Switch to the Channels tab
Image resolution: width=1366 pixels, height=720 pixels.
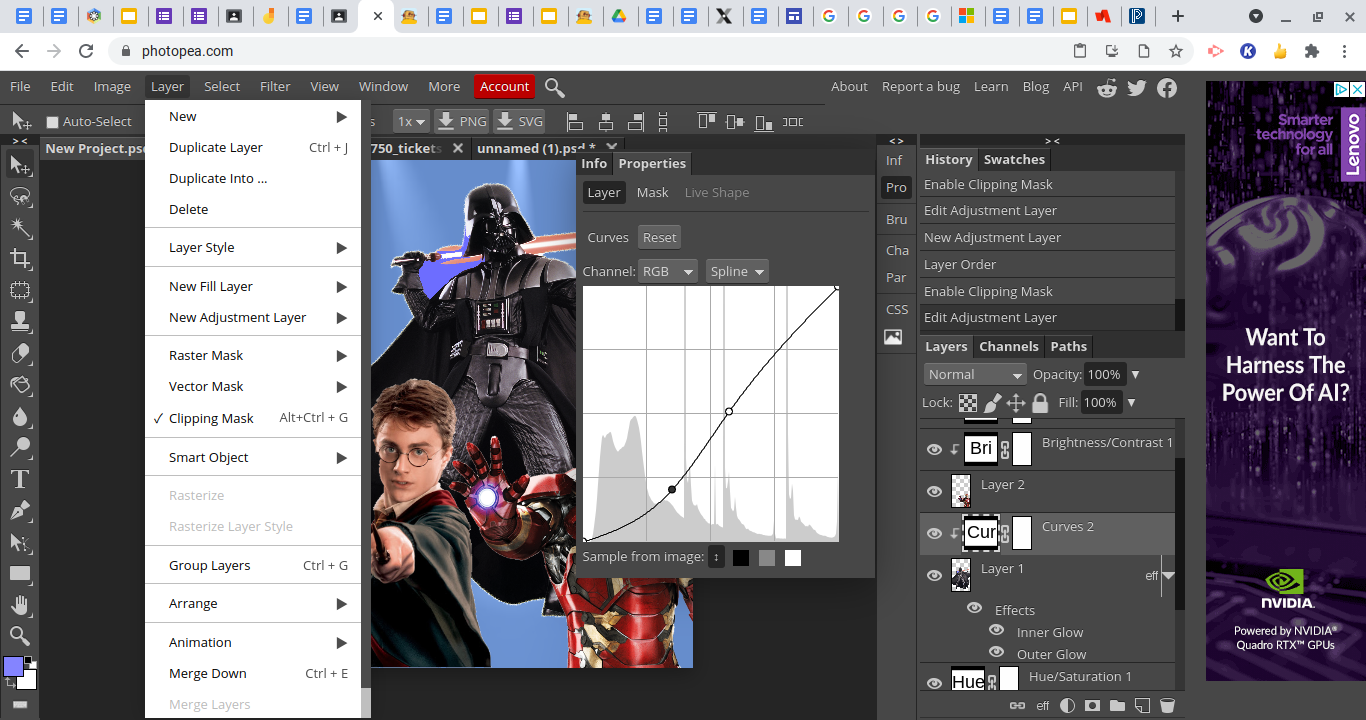pos(1008,346)
